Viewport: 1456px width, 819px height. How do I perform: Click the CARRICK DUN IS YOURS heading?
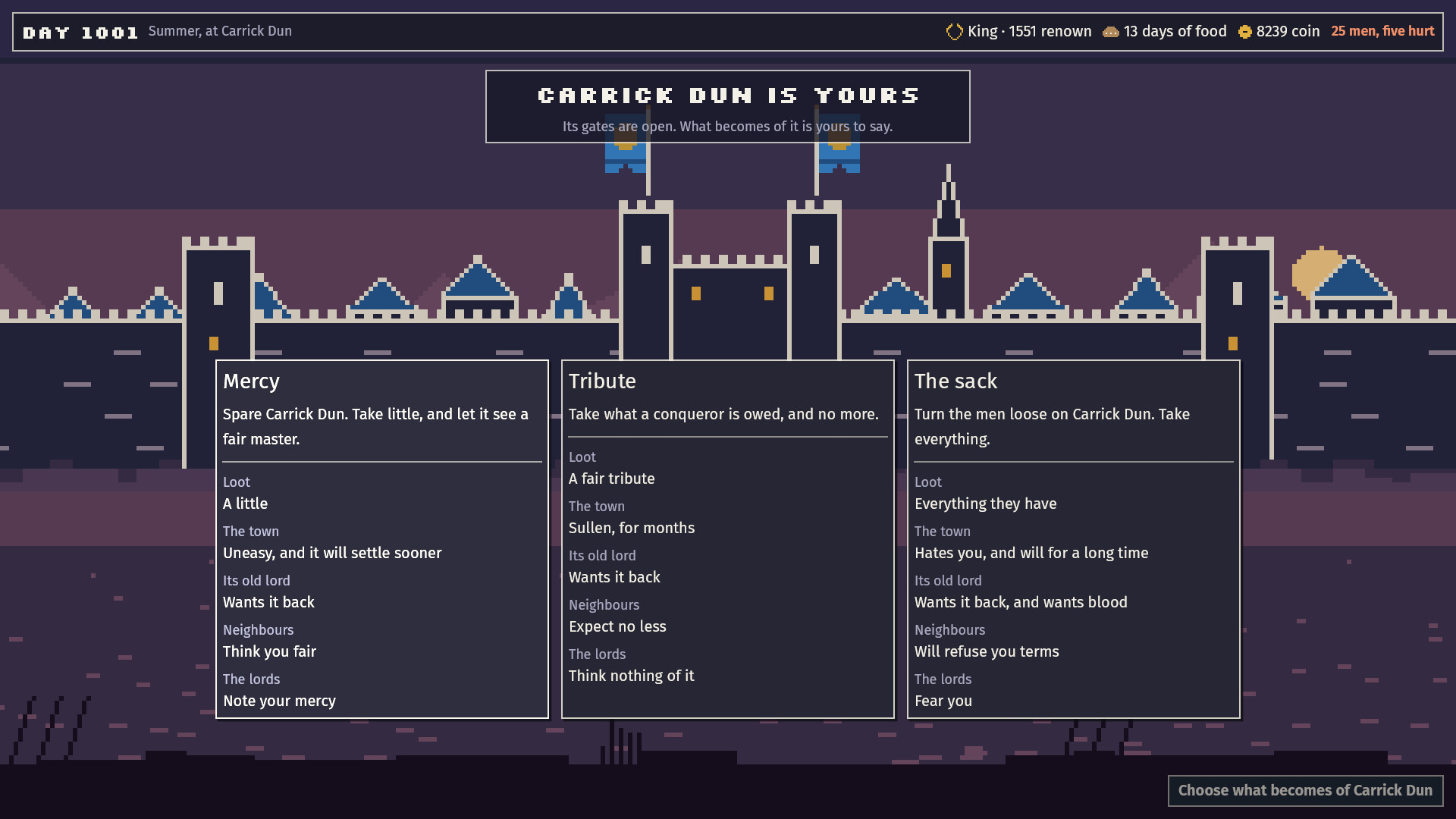pyautogui.click(x=728, y=96)
